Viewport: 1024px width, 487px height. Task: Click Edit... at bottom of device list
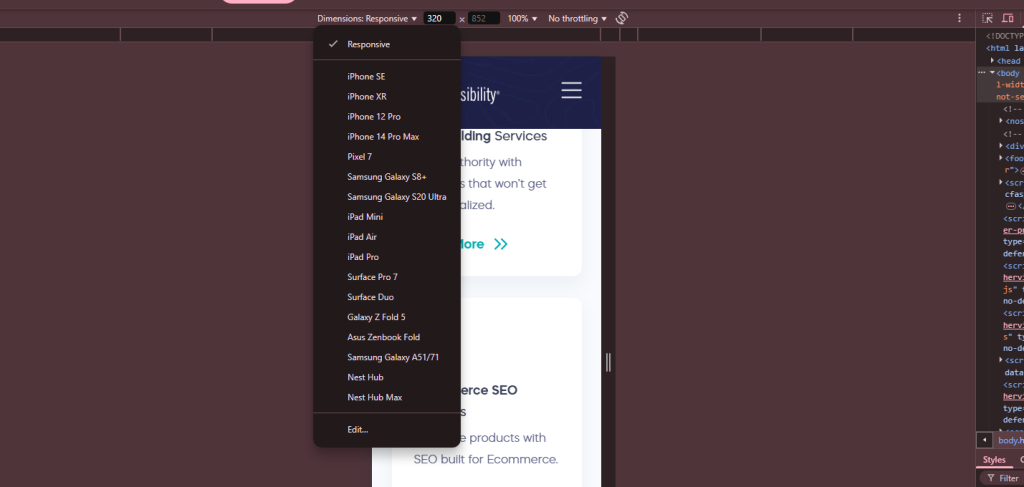coord(357,429)
